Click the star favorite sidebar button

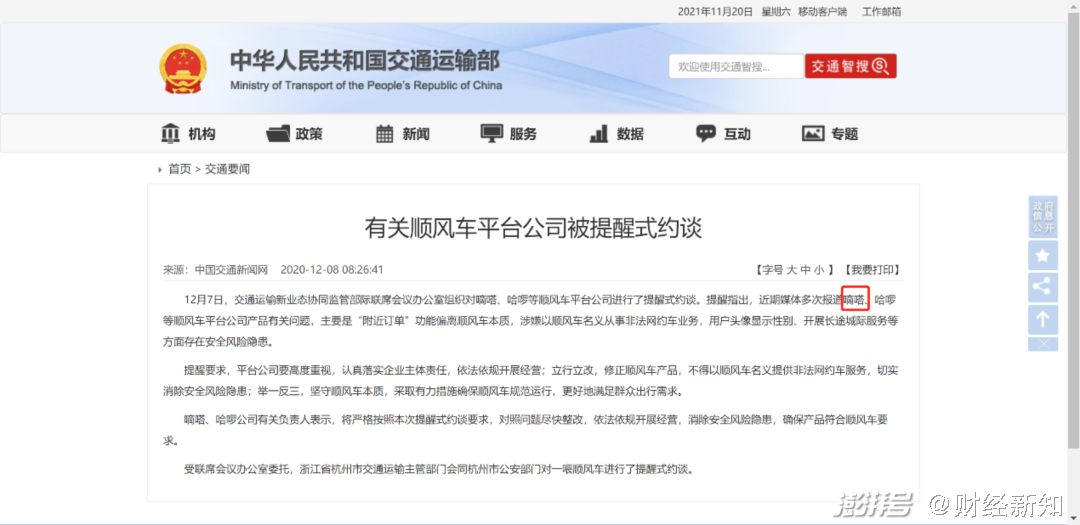pyautogui.click(x=1043, y=256)
